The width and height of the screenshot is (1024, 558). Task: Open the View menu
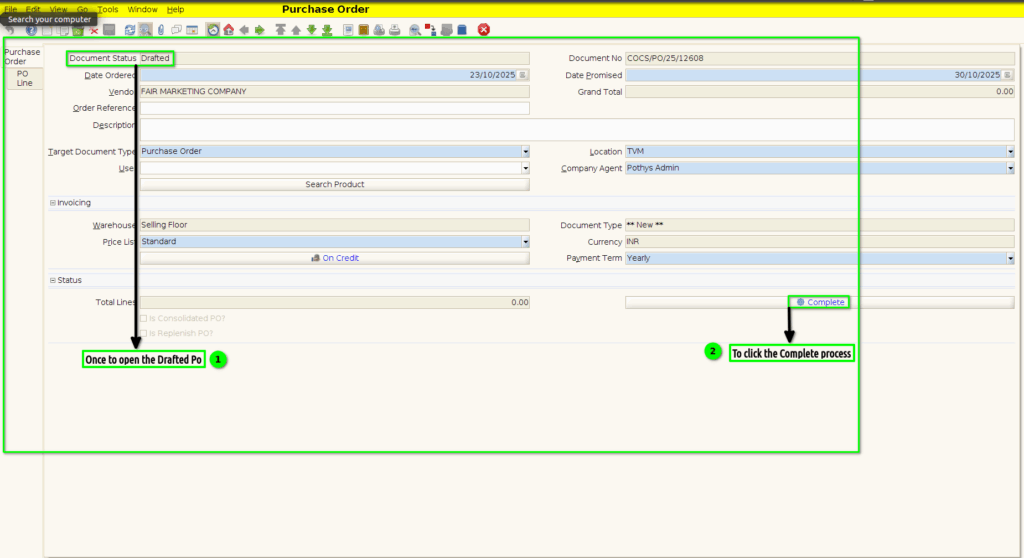click(x=58, y=9)
